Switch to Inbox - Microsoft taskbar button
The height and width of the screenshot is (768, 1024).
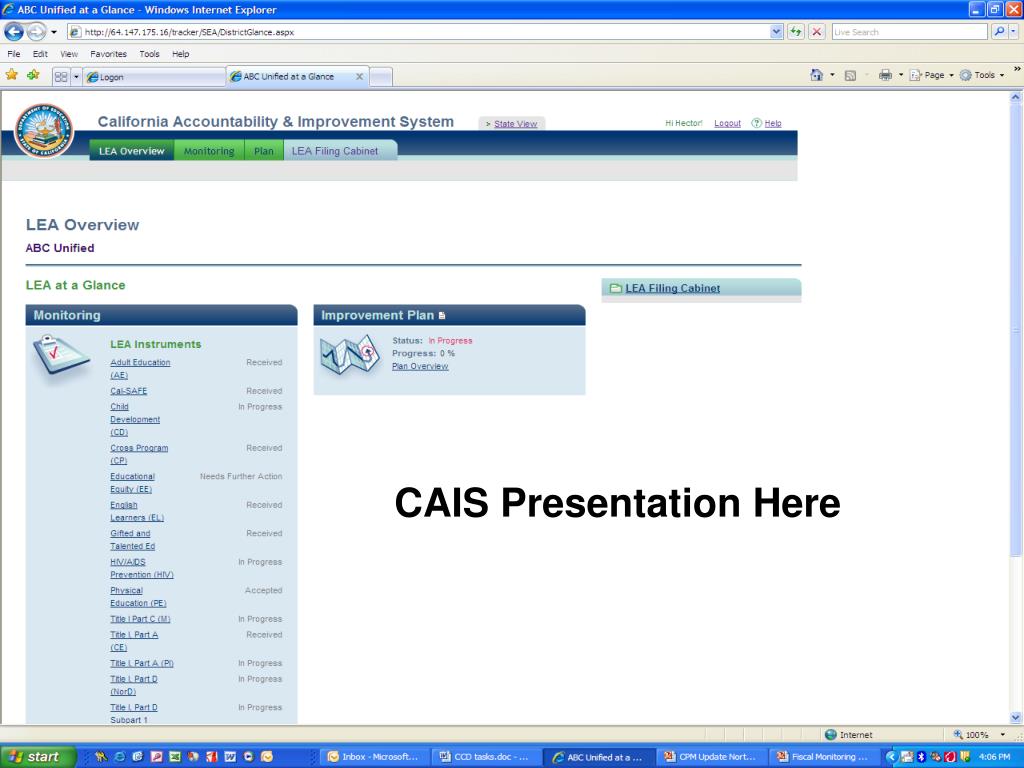(x=375, y=757)
